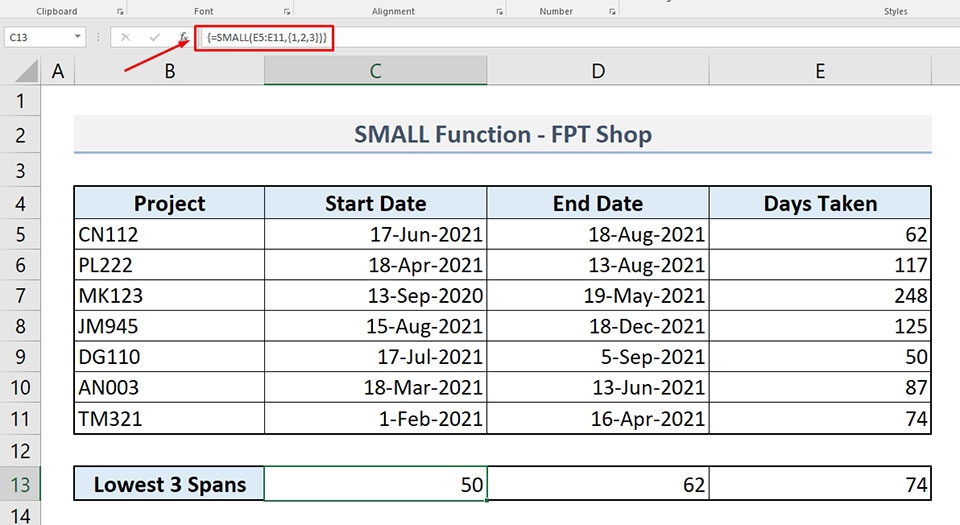Select row 5 header
The height and width of the screenshot is (525, 960).
(x=20, y=234)
